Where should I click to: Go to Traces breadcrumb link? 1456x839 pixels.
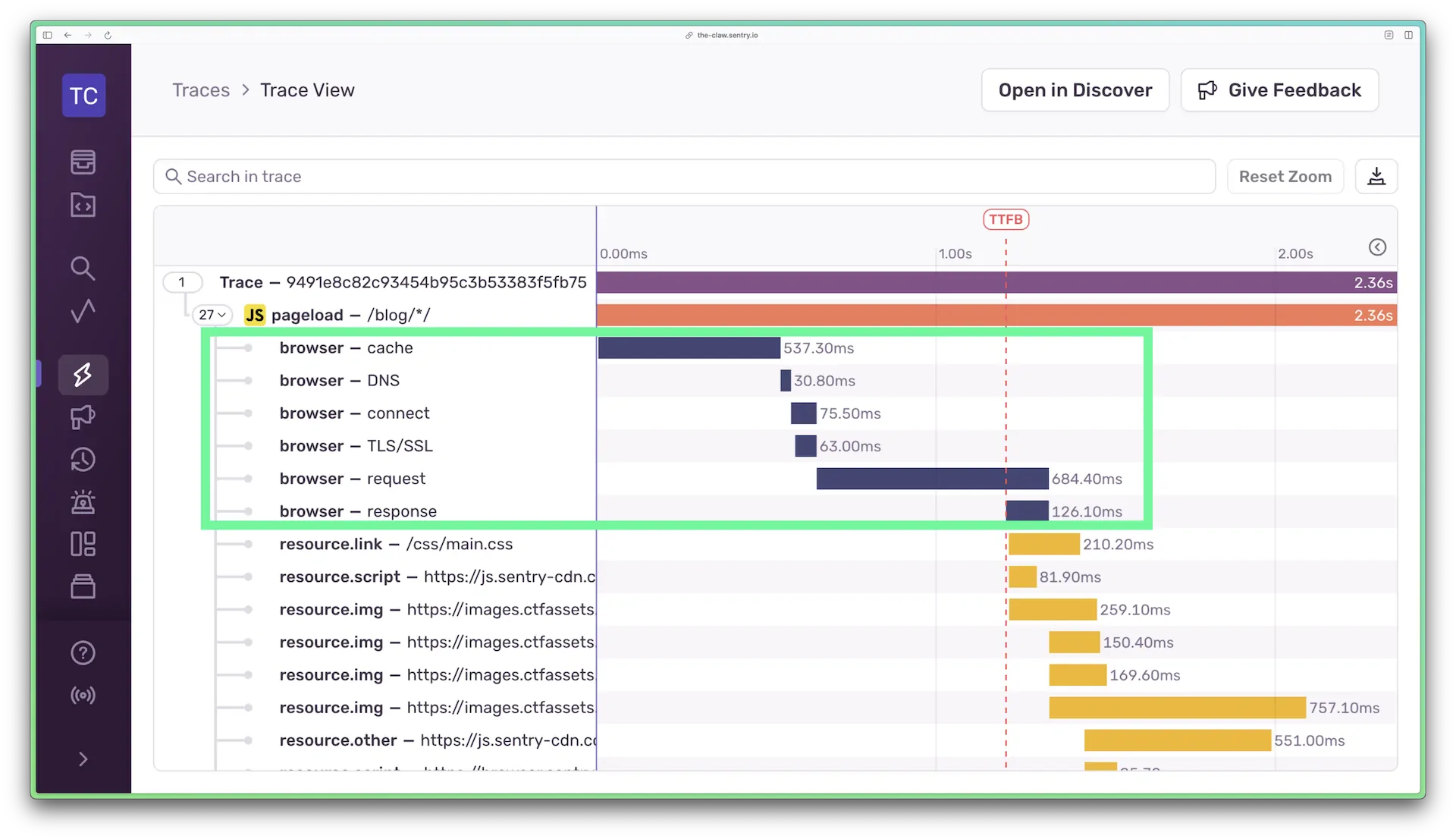click(x=201, y=90)
